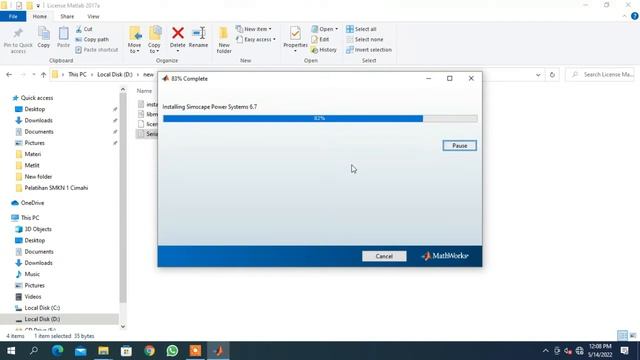The height and width of the screenshot is (360, 640).
Task: Open Microsoft Edge from taskbar
Action: point(58,351)
